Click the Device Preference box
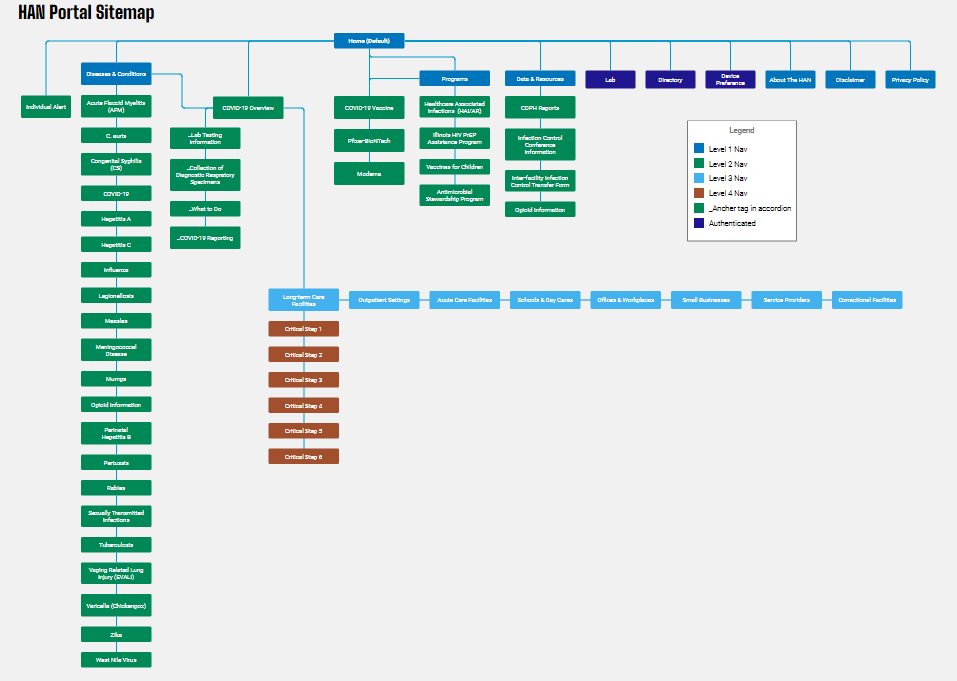Screen dimensions: 957x681 coord(731,80)
